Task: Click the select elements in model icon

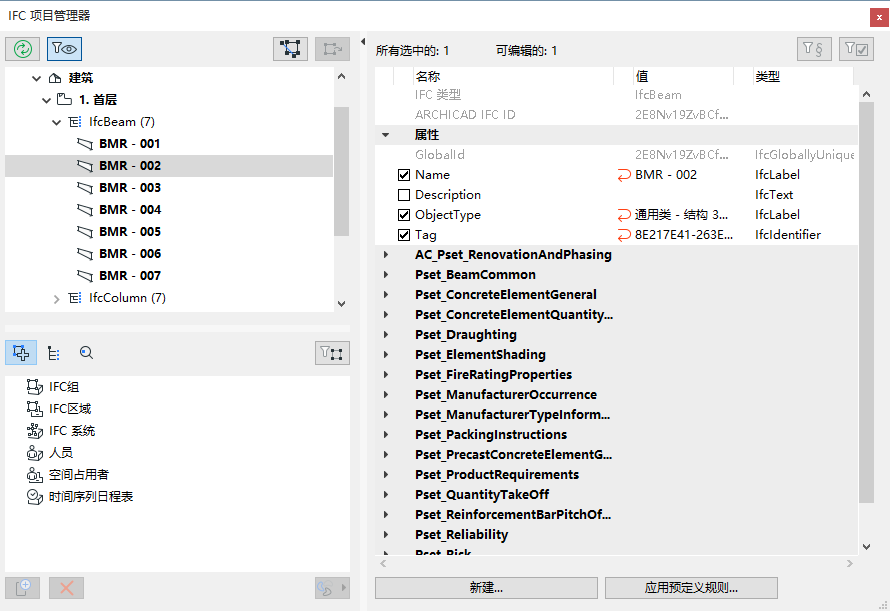Action: click(x=290, y=49)
